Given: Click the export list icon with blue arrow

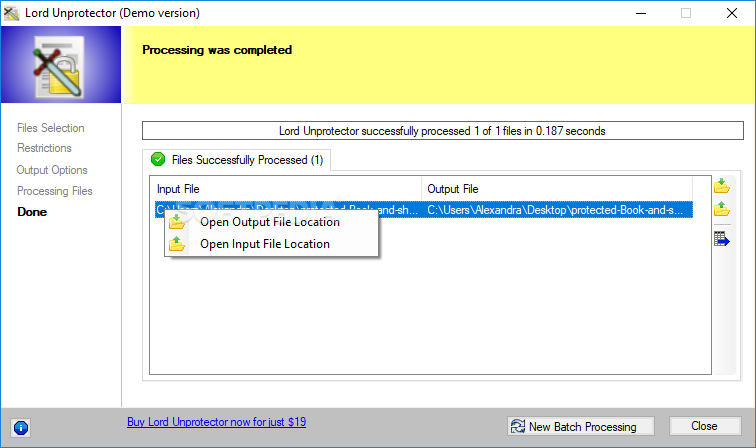Looking at the screenshot, I should point(722,239).
